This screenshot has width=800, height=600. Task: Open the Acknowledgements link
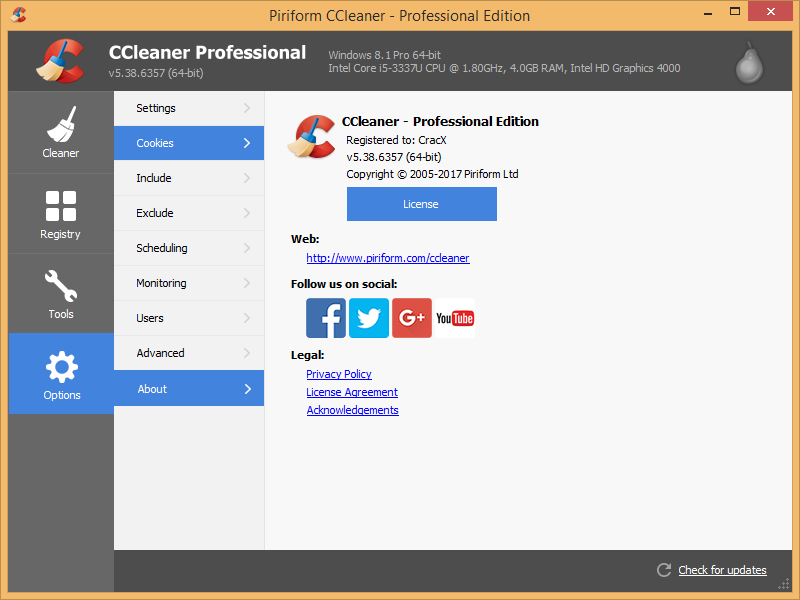click(353, 410)
